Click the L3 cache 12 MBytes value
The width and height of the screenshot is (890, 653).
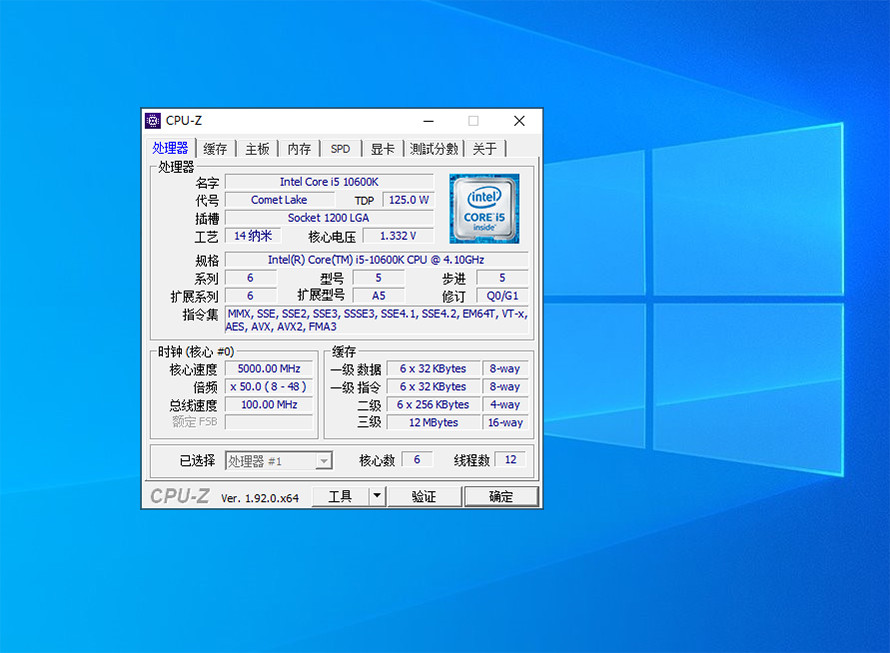[x=433, y=422]
